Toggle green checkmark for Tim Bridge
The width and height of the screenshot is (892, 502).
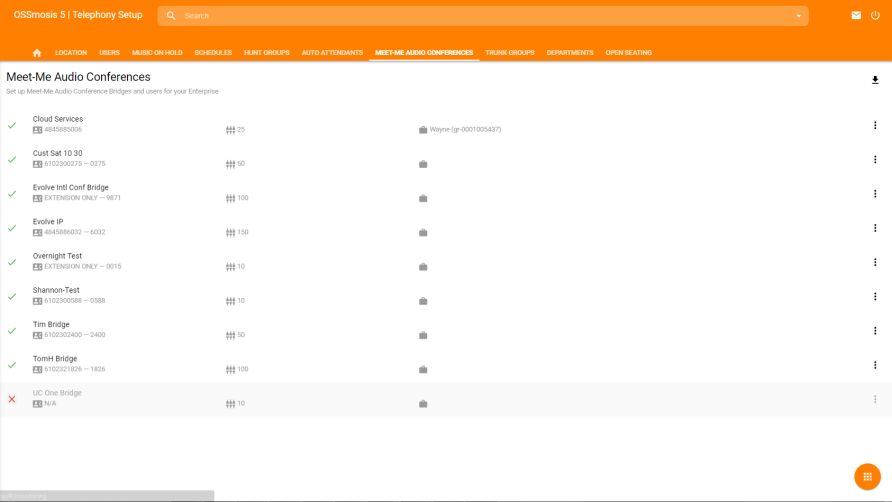point(12,331)
